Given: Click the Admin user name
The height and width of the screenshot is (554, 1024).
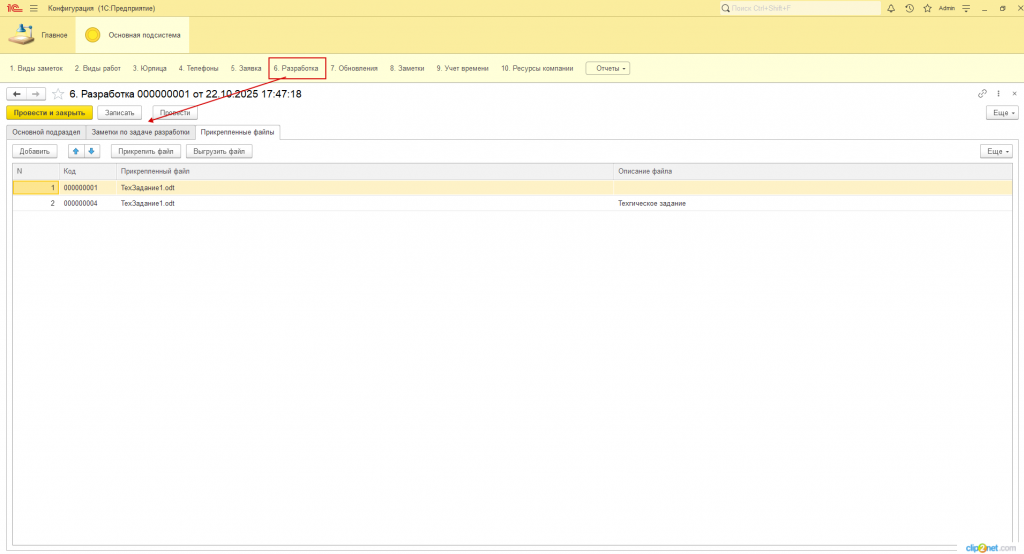Looking at the screenshot, I should [946, 8].
